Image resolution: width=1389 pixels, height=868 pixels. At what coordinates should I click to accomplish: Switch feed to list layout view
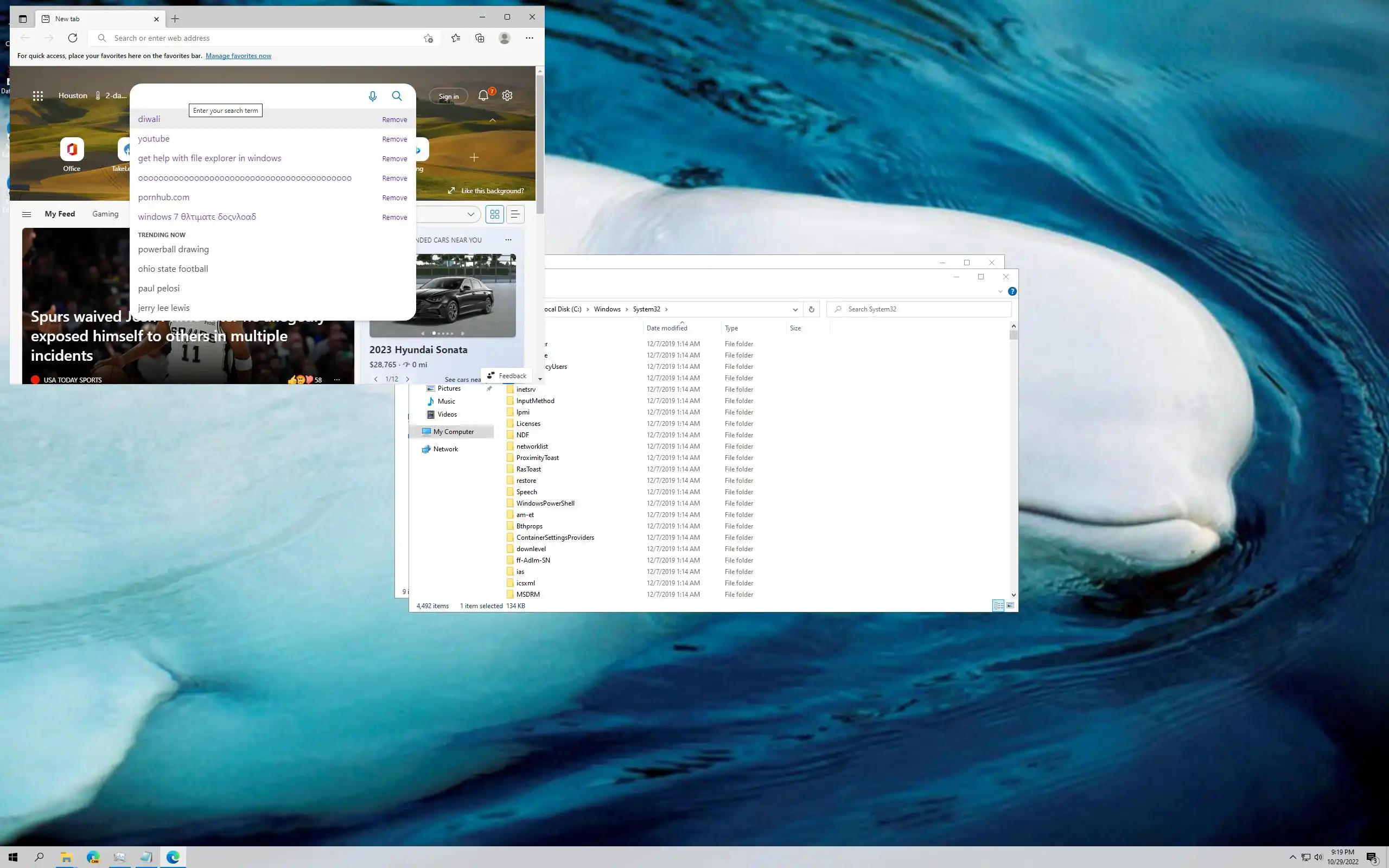(x=515, y=214)
